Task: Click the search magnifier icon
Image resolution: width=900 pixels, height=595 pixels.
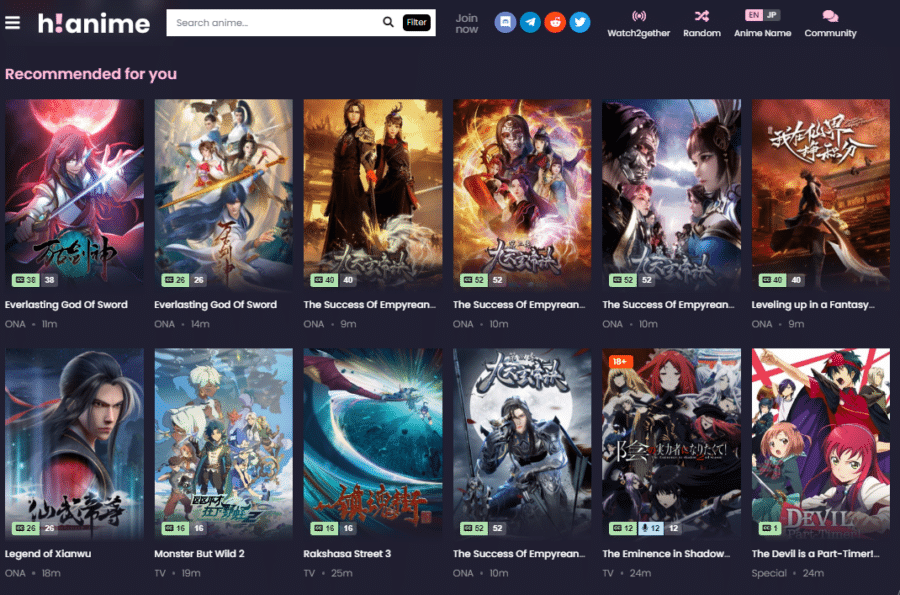Action: pos(388,22)
